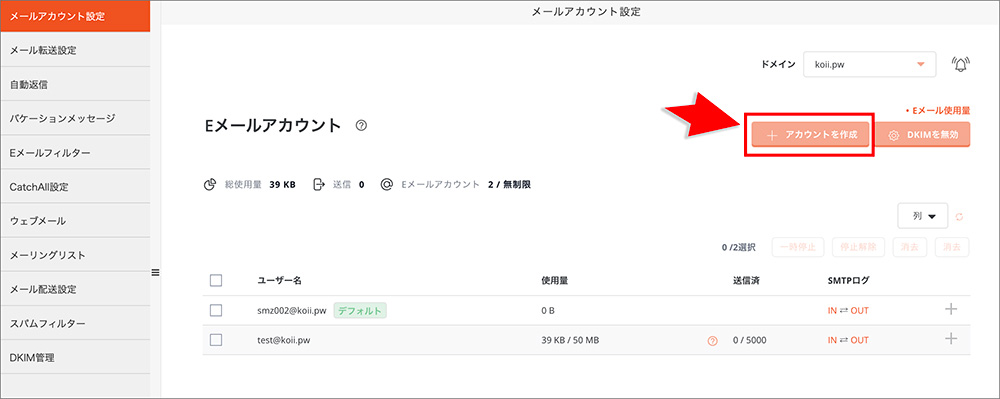This screenshot has width=1000, height=399.
Task: Click the 使用量 column header
Action: (554, 280)
